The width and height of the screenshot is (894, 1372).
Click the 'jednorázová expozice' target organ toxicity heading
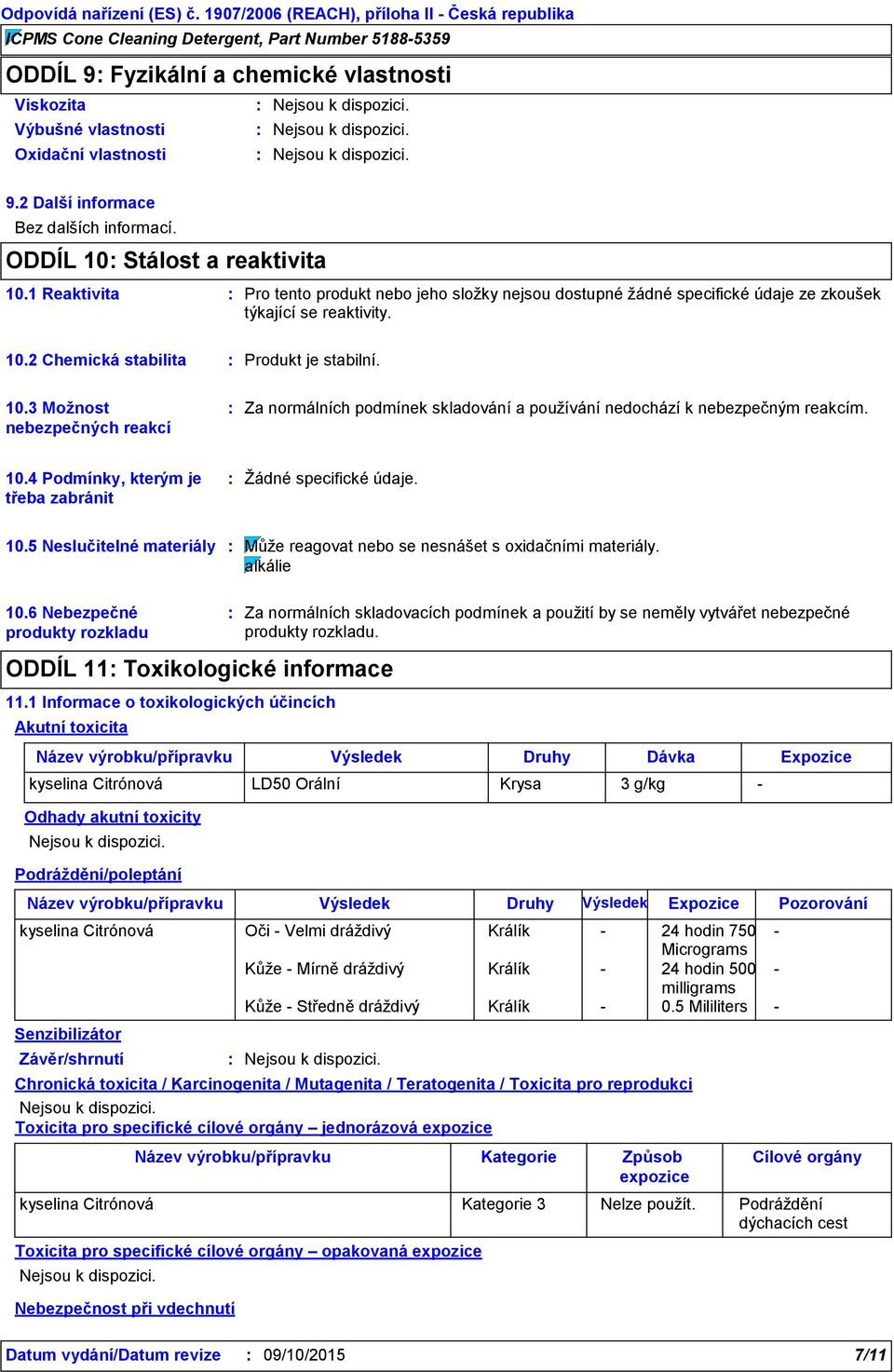[x=253, y=1128]
